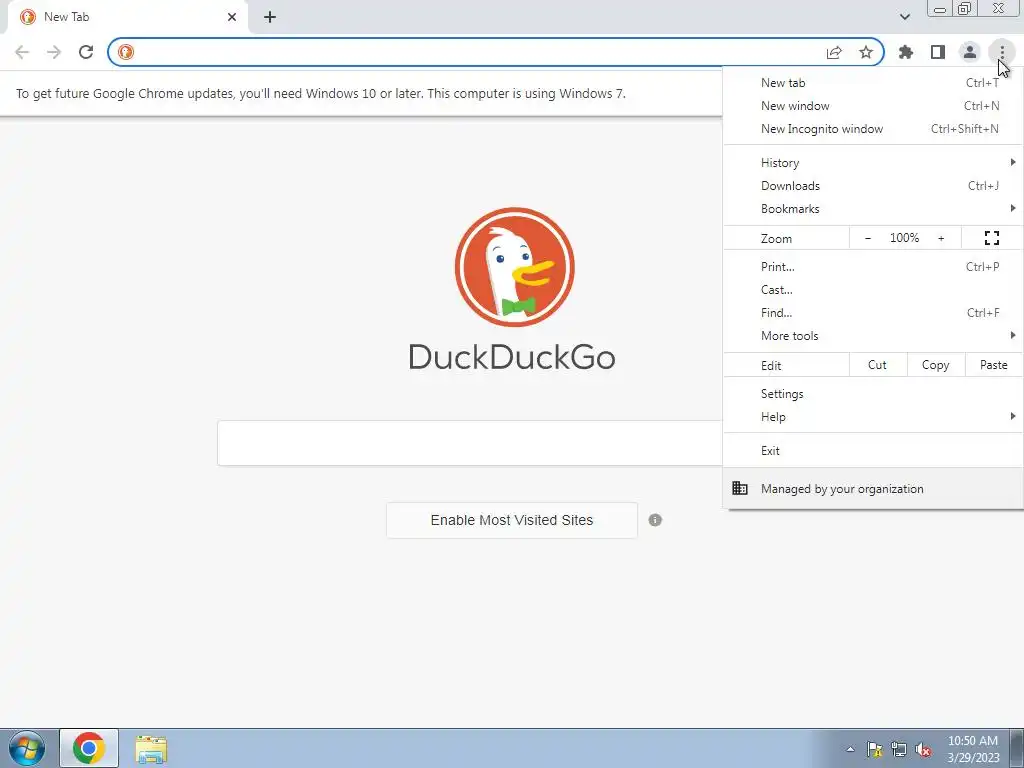Click the 100% zoom value
This screenshot has height=768, width=1024.
coord(904,238)
